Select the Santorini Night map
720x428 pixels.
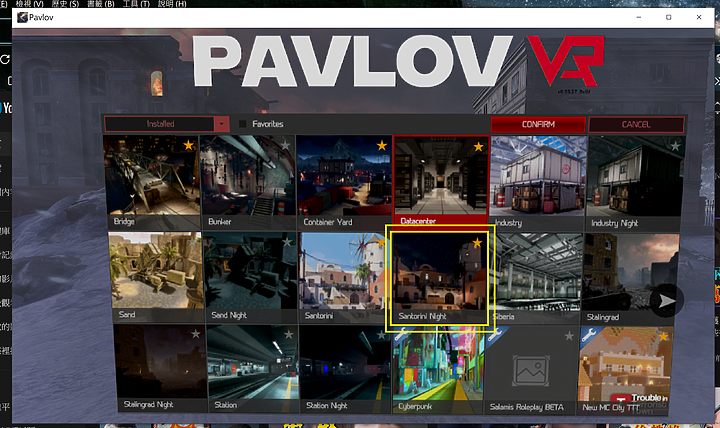point(440,278)
